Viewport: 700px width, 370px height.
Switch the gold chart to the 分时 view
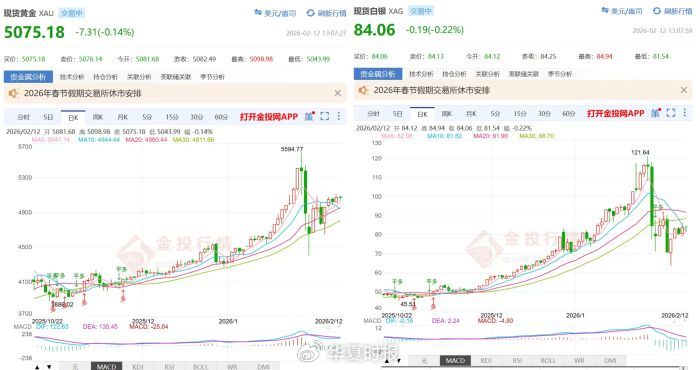click(23, 117)
